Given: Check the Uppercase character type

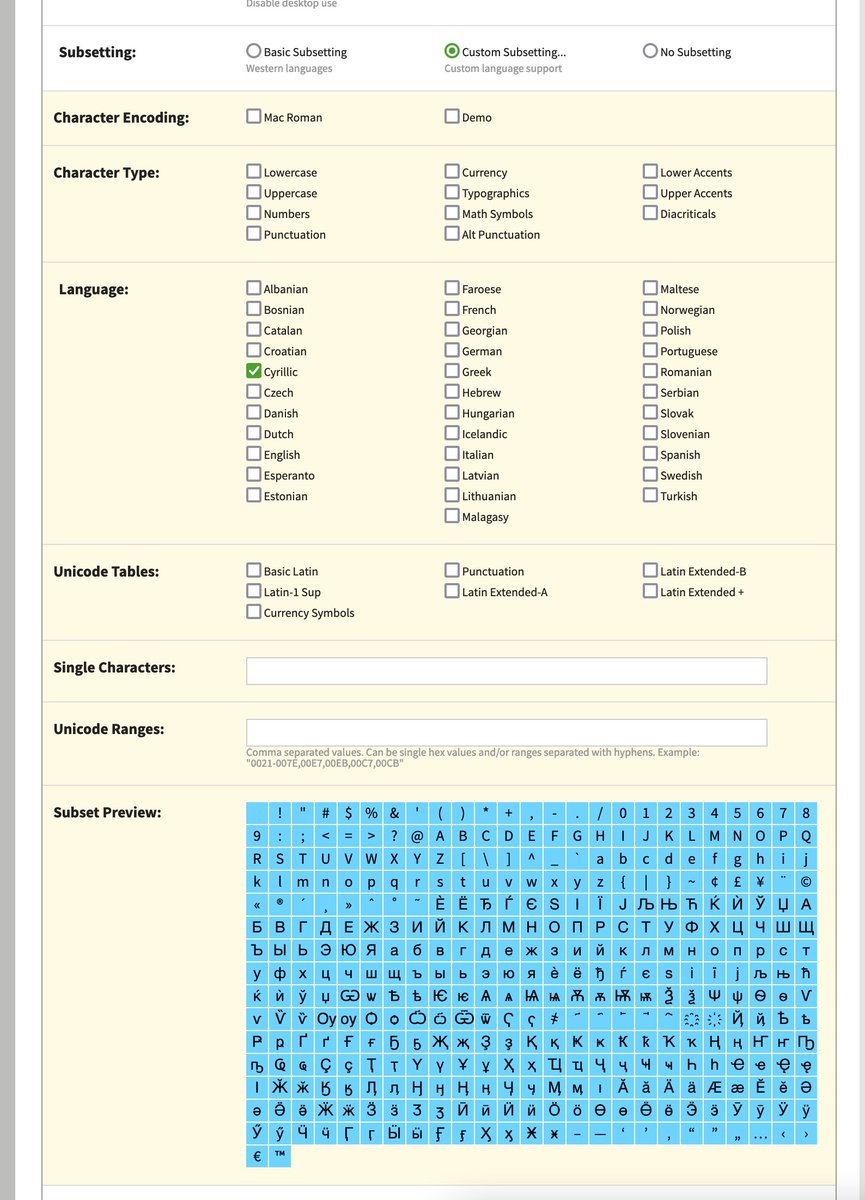Looking at the screenshot, I should tap(254, 192).
